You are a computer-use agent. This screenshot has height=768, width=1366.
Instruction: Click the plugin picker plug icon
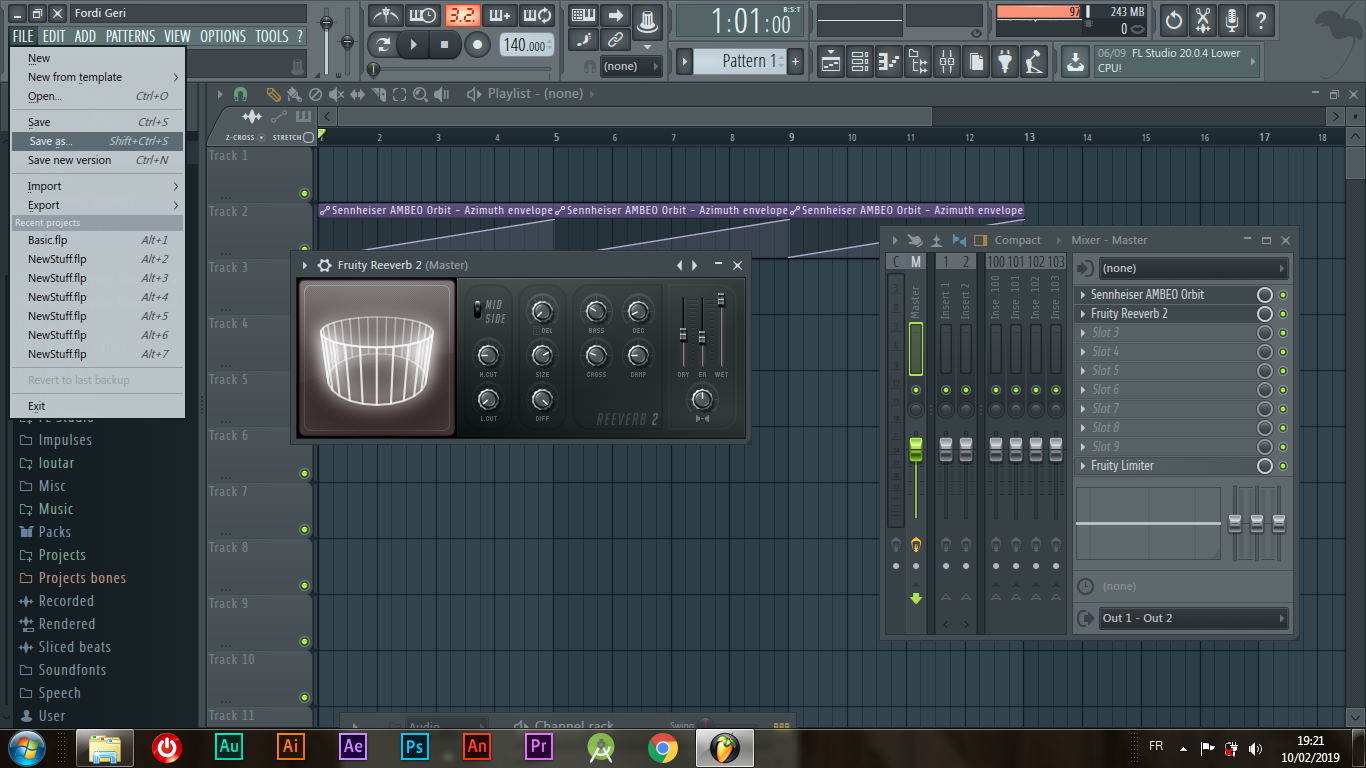pos(1005,62)
